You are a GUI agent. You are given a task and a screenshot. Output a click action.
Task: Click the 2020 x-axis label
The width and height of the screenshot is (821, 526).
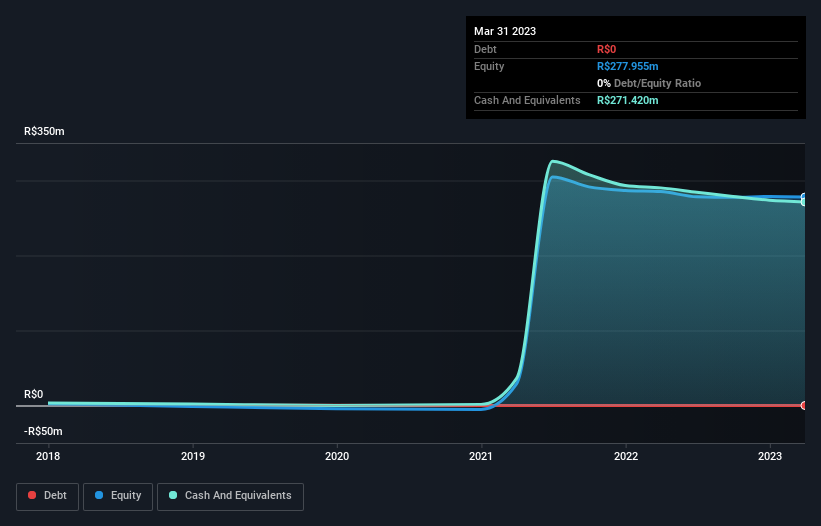click(337, 456)
